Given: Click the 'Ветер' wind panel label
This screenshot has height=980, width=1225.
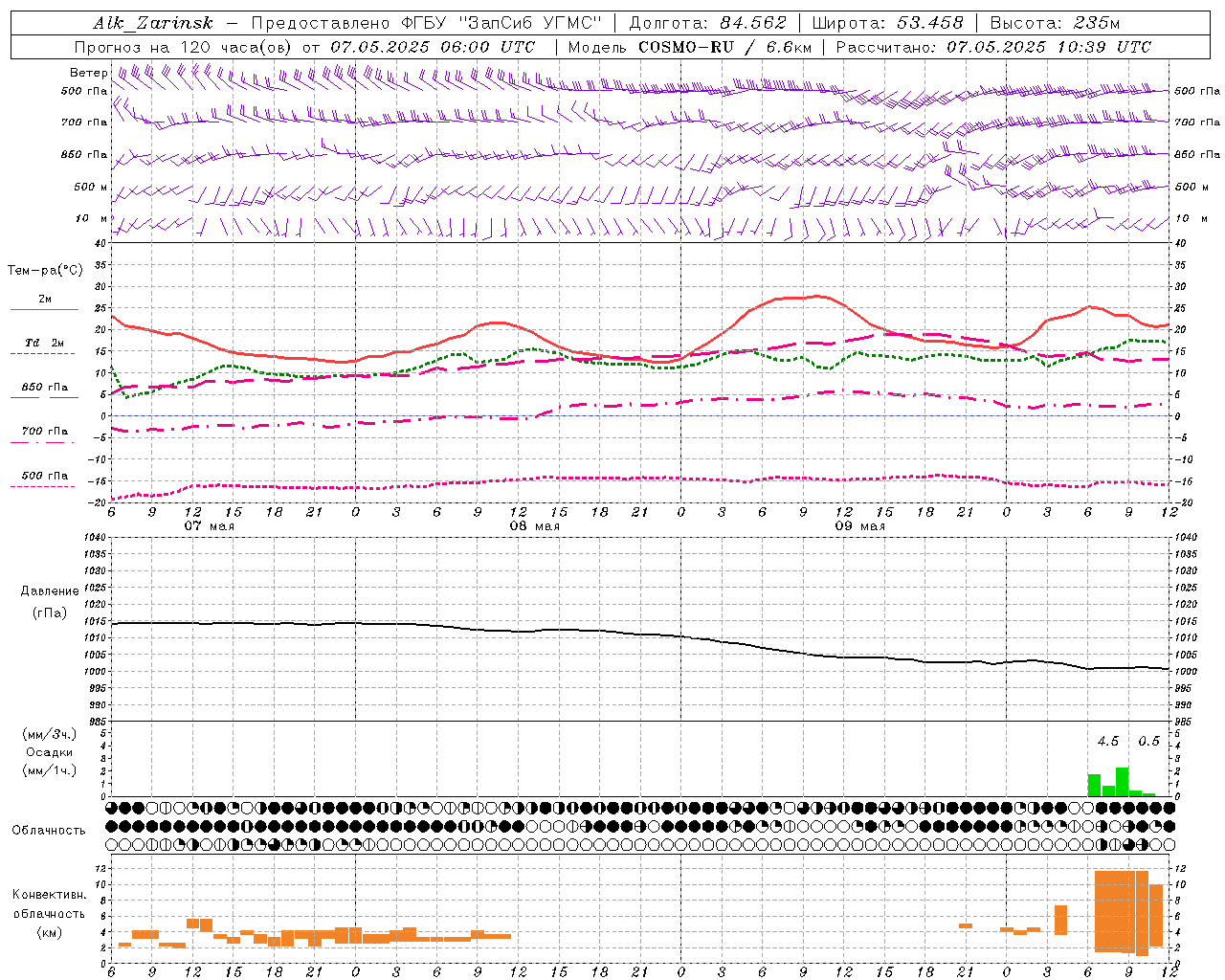Looking at the screenshot, I should click(89, 73).
